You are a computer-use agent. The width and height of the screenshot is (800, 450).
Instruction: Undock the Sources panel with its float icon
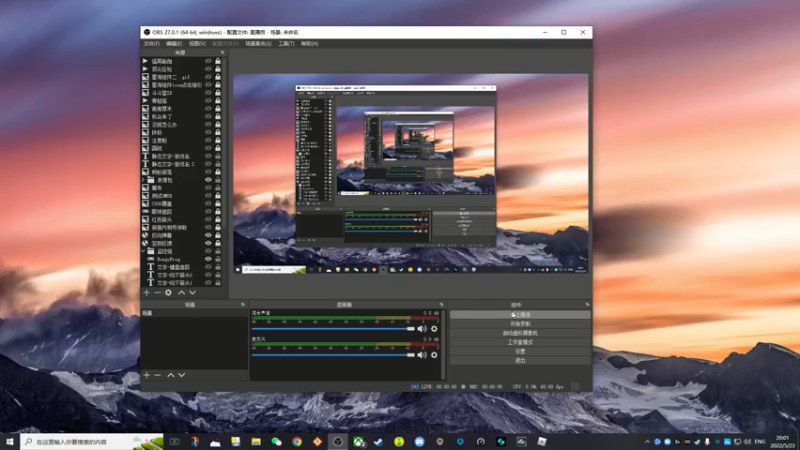(222, 53)
